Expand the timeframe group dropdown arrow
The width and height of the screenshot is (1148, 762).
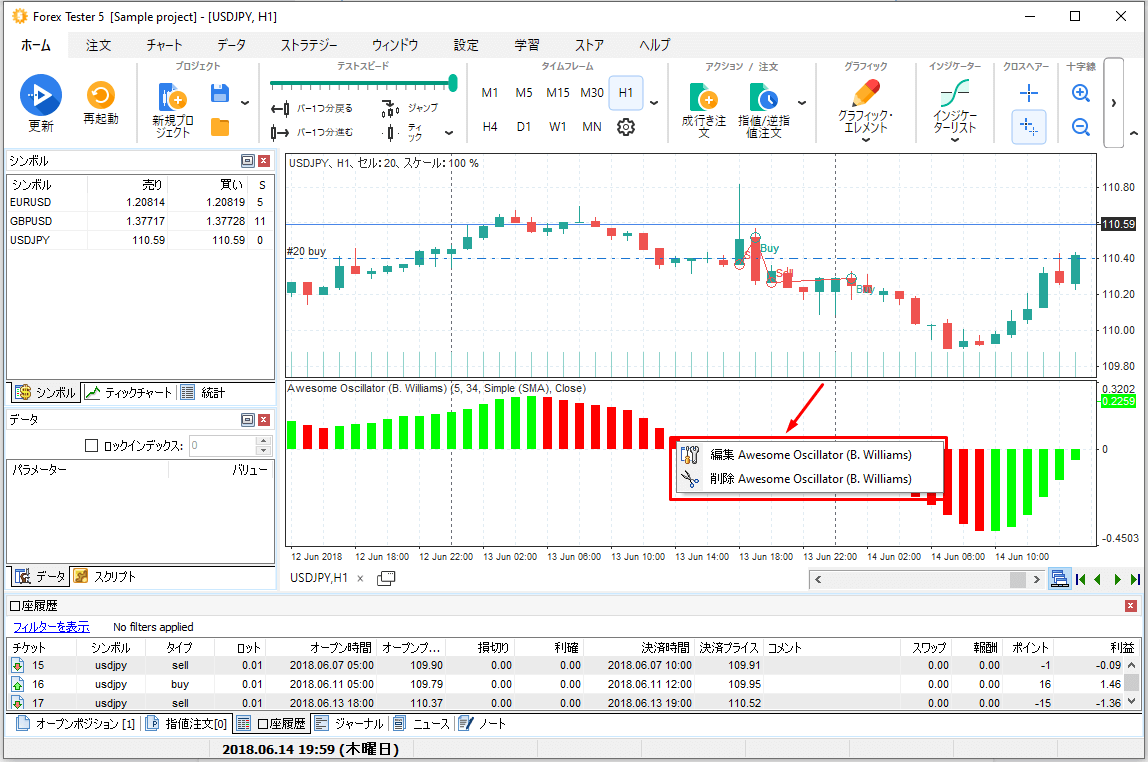click(x=654, y=102)
